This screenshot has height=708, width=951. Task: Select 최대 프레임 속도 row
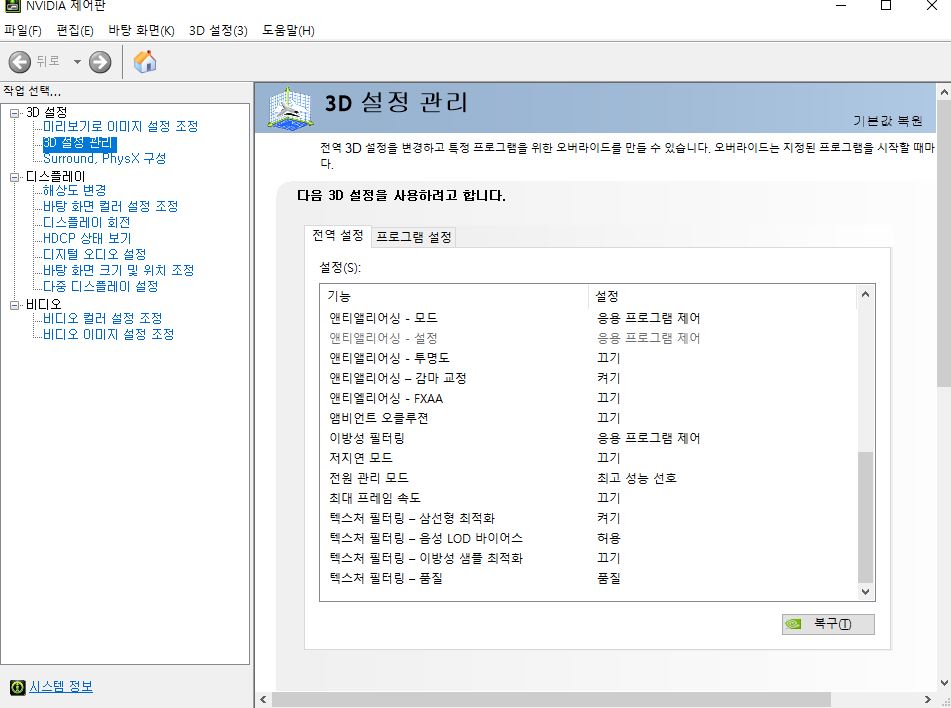coord(588,498)
